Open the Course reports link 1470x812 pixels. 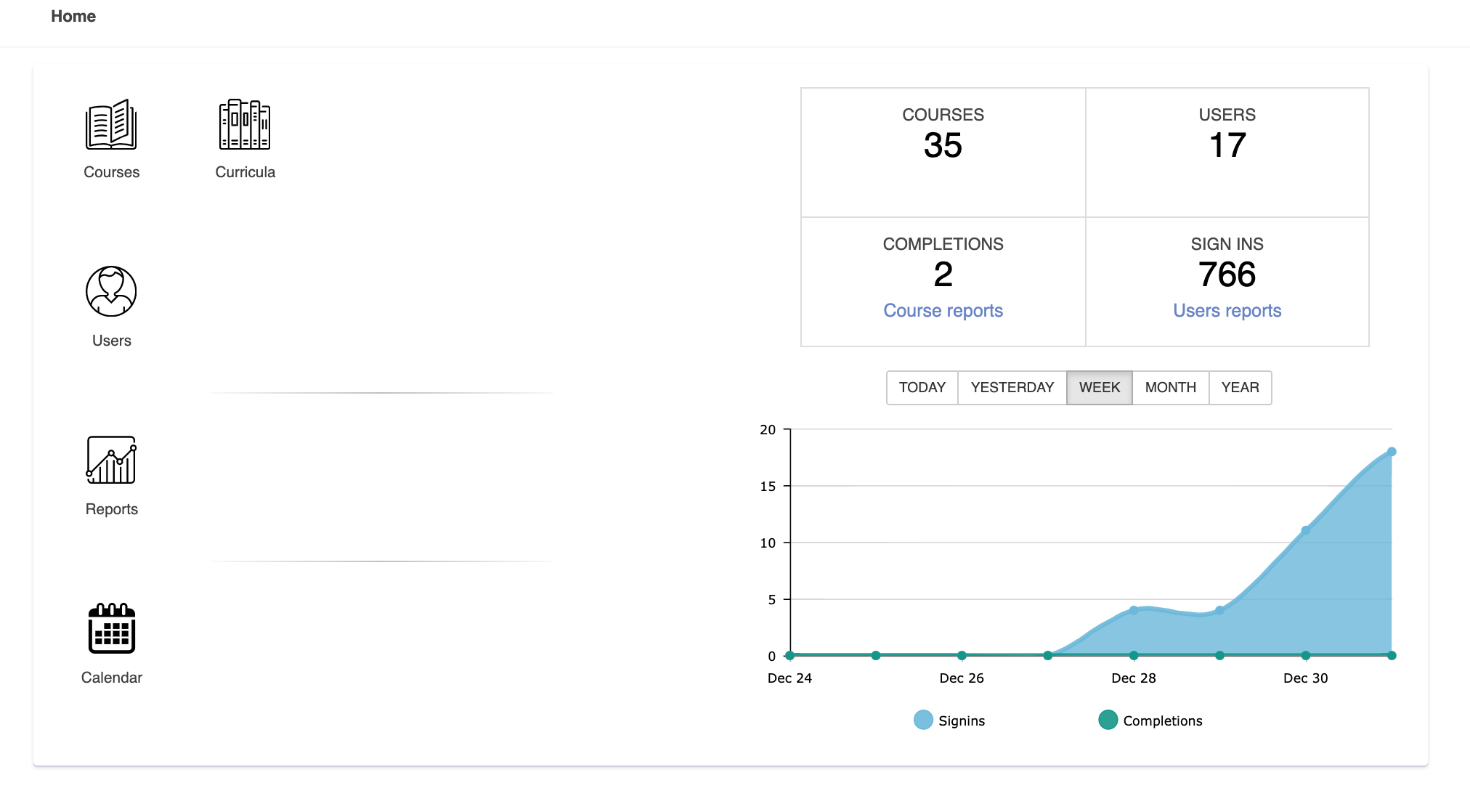coord(943,311)
